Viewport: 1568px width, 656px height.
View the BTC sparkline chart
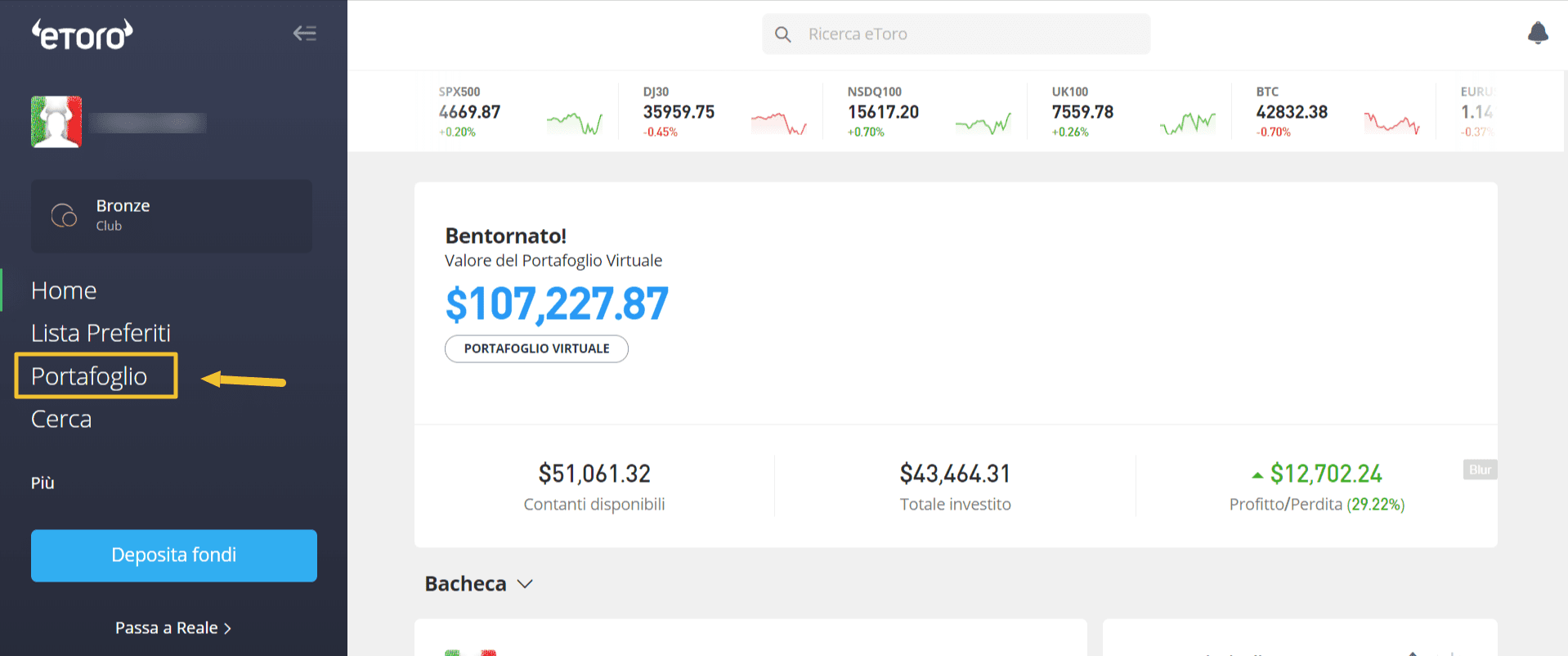point(1392,124)
